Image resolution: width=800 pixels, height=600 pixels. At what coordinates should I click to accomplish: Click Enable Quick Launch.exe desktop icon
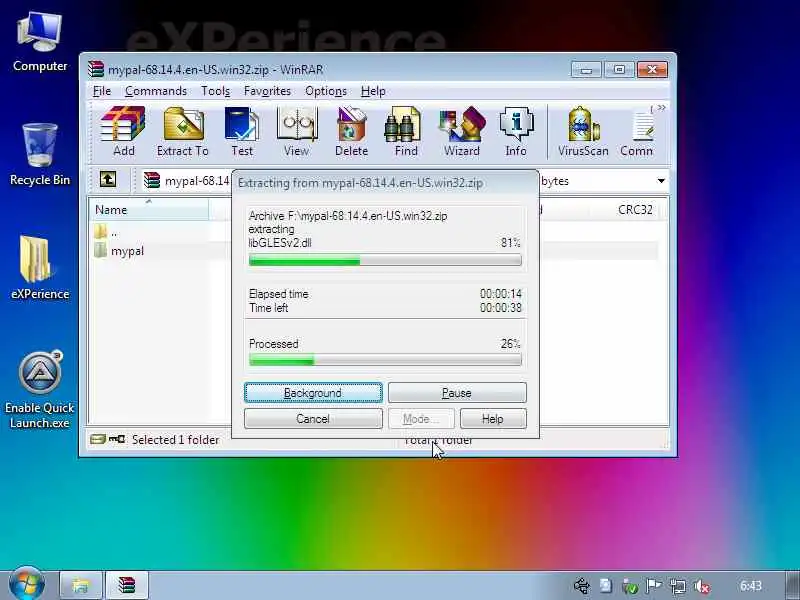coord(40,390)
